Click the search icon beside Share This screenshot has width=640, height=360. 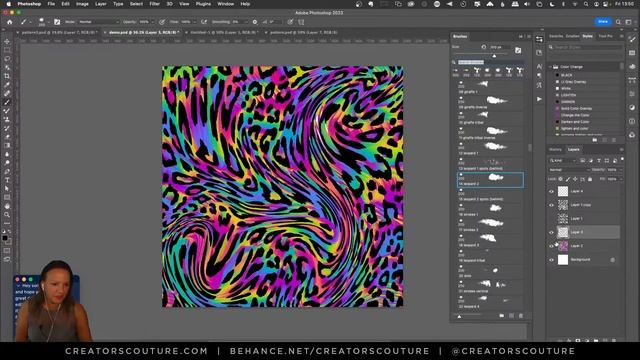tap(618, 22)
